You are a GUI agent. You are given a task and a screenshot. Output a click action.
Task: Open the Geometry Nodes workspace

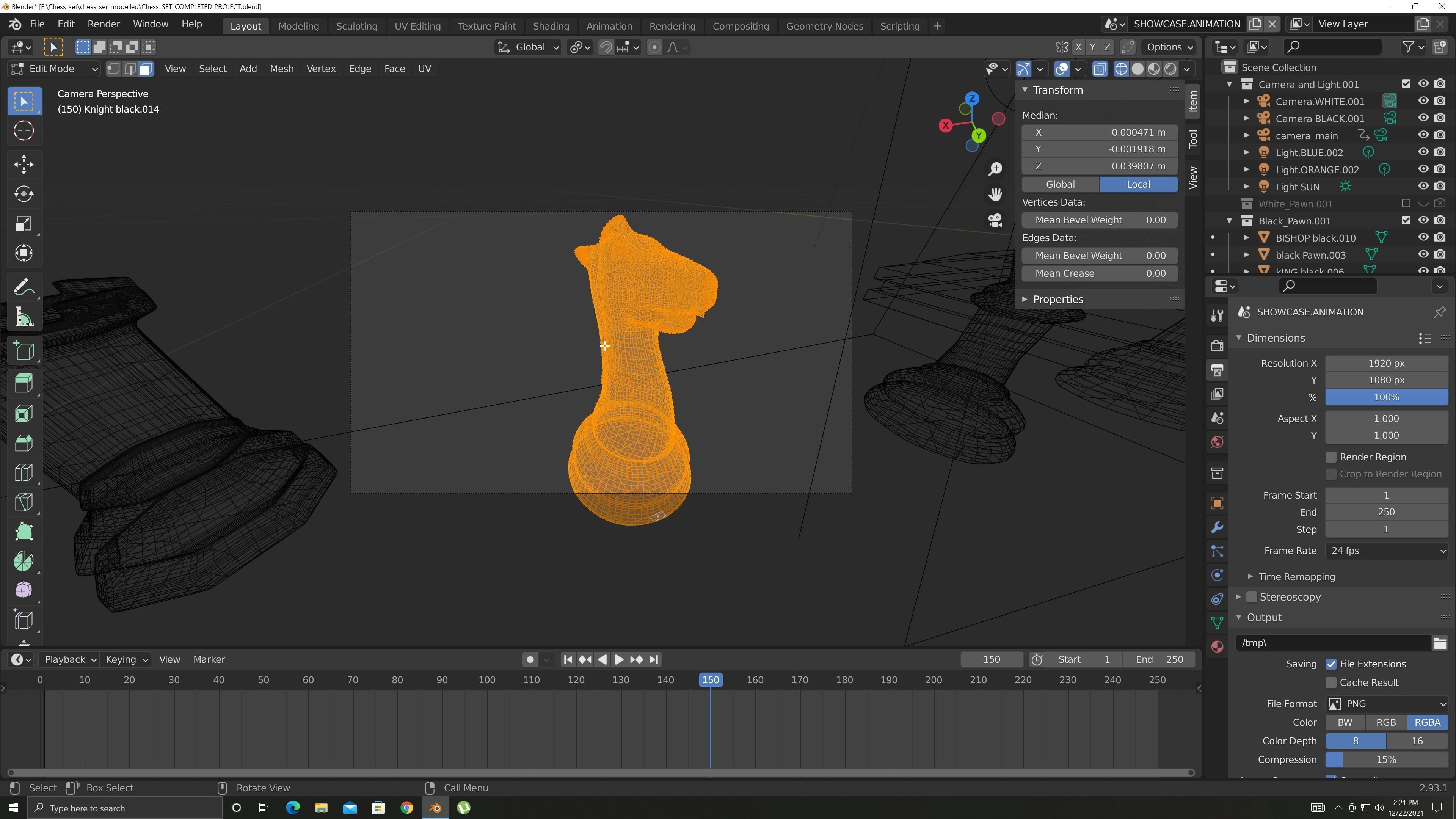tap(824, 26)
